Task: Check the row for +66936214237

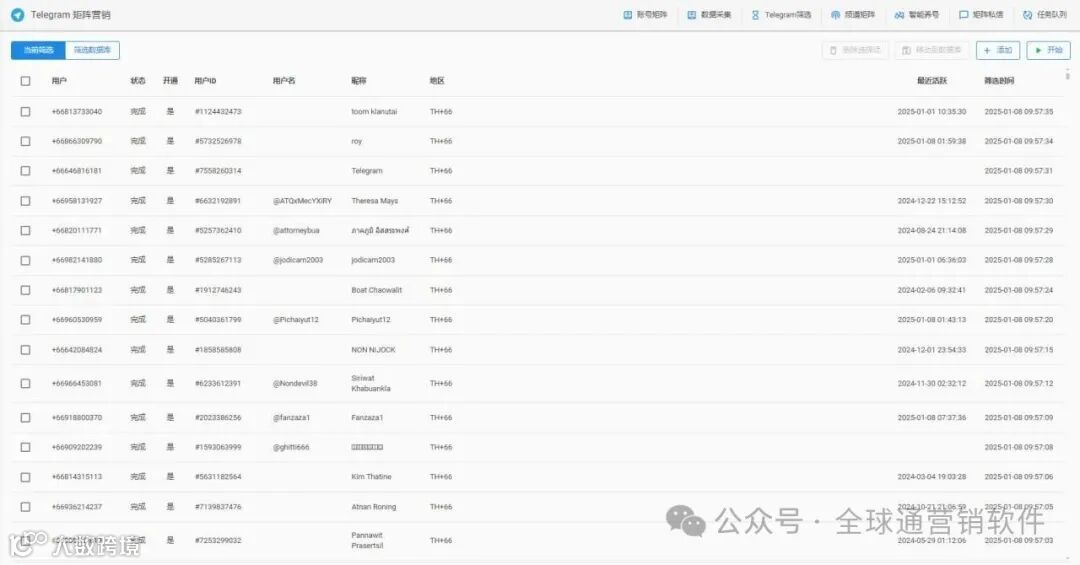Action: [x=25, y=507]
